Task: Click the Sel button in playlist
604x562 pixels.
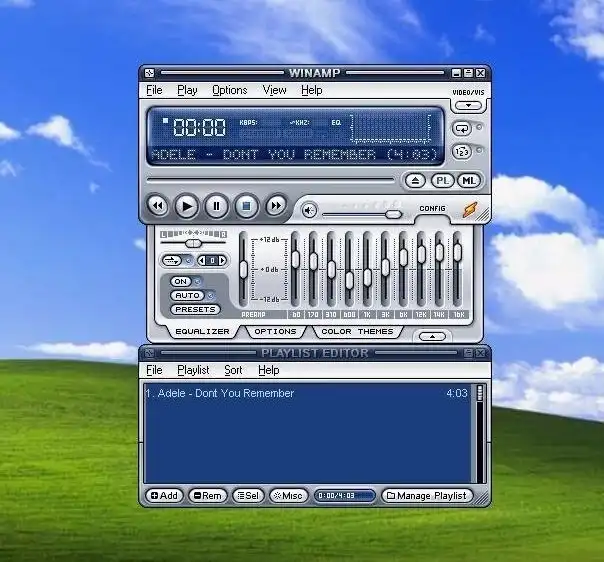Action: [x=248, y=495]
